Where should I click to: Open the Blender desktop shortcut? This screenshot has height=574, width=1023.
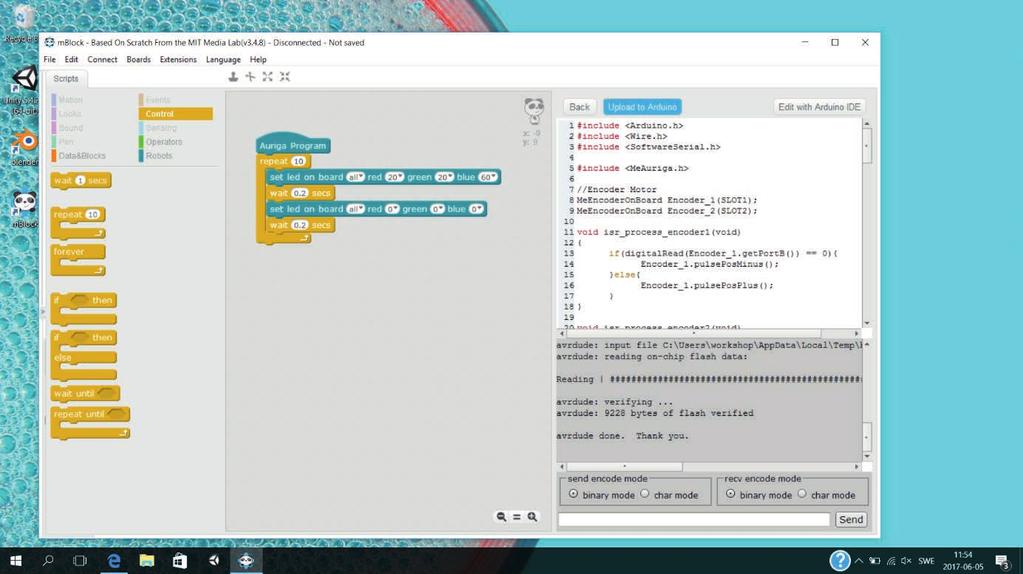pyautogui.click(x=25, y=147)
